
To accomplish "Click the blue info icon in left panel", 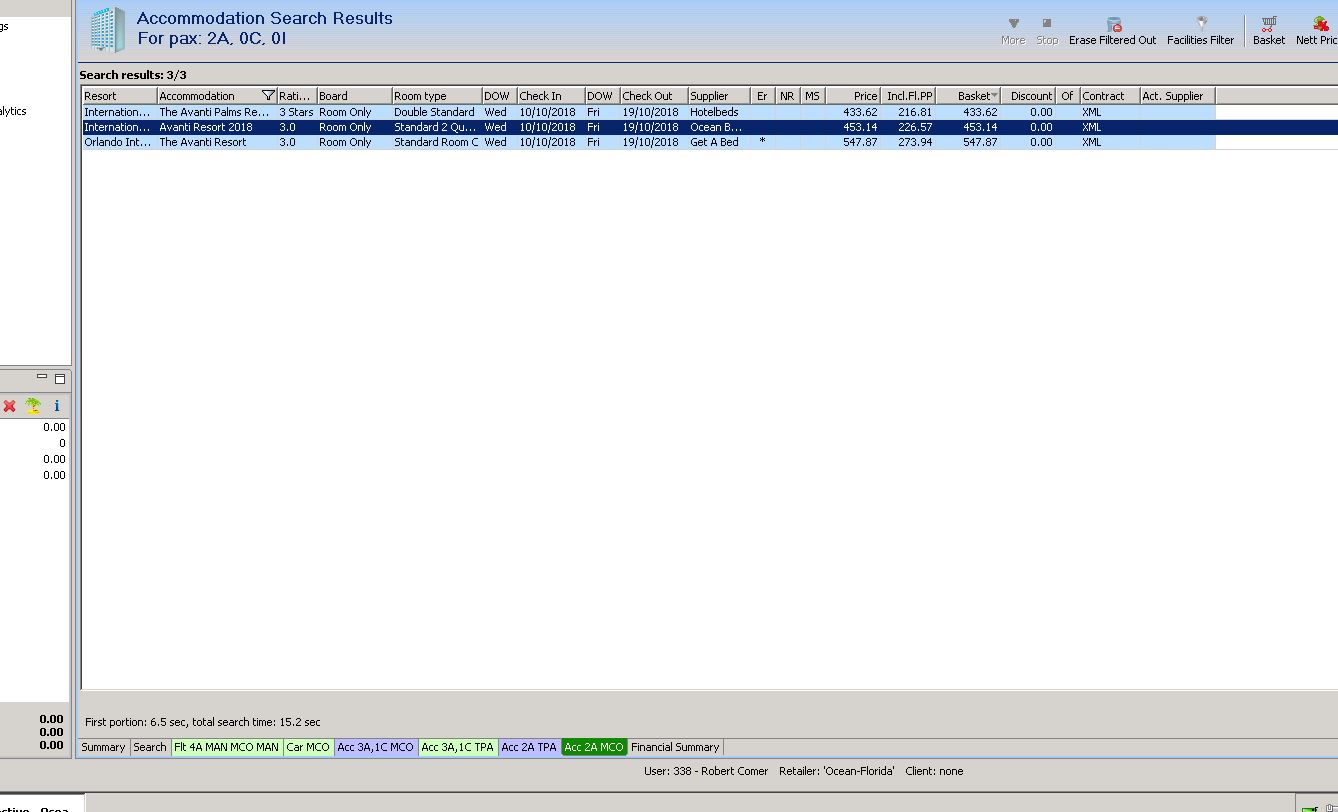I will pos(57,406).
